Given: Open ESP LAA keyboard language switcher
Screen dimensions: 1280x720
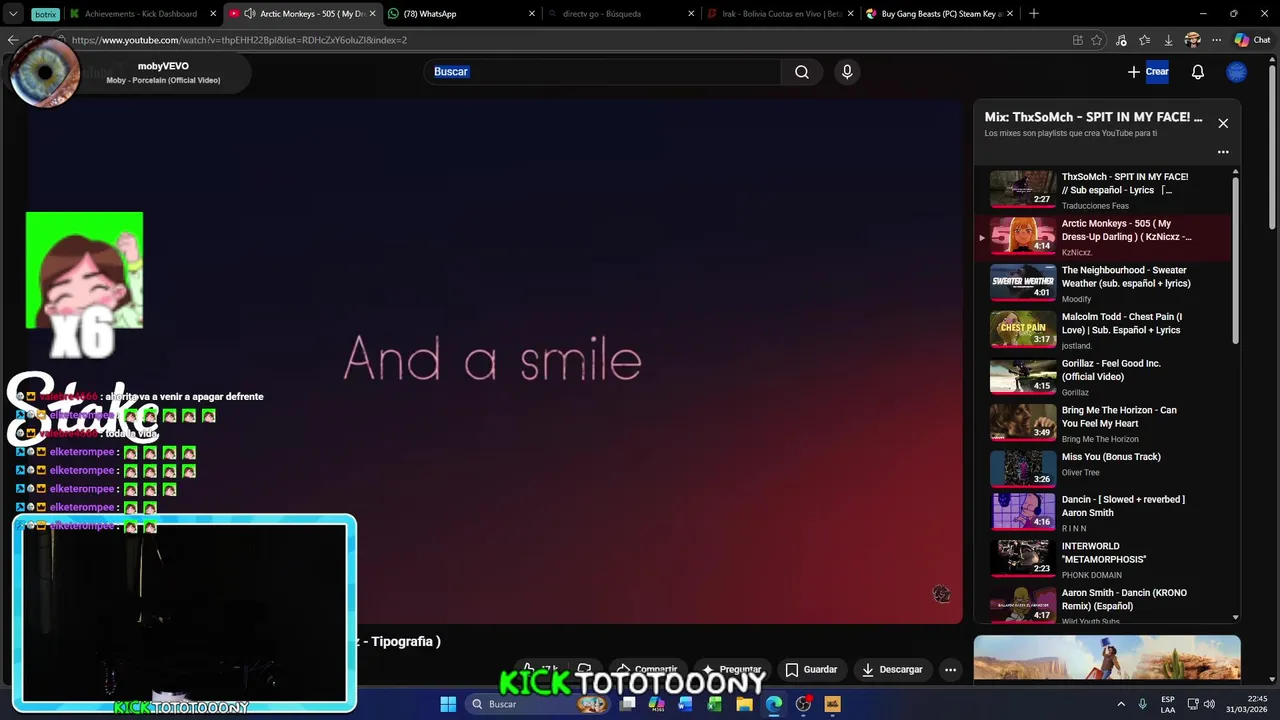Looking at the screenshot, I should click(1168, 704).
